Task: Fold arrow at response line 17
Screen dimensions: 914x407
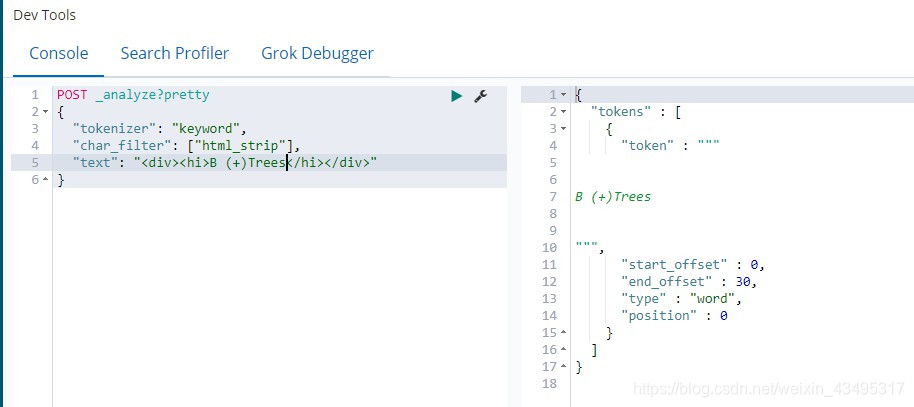Action: (563, 367)
